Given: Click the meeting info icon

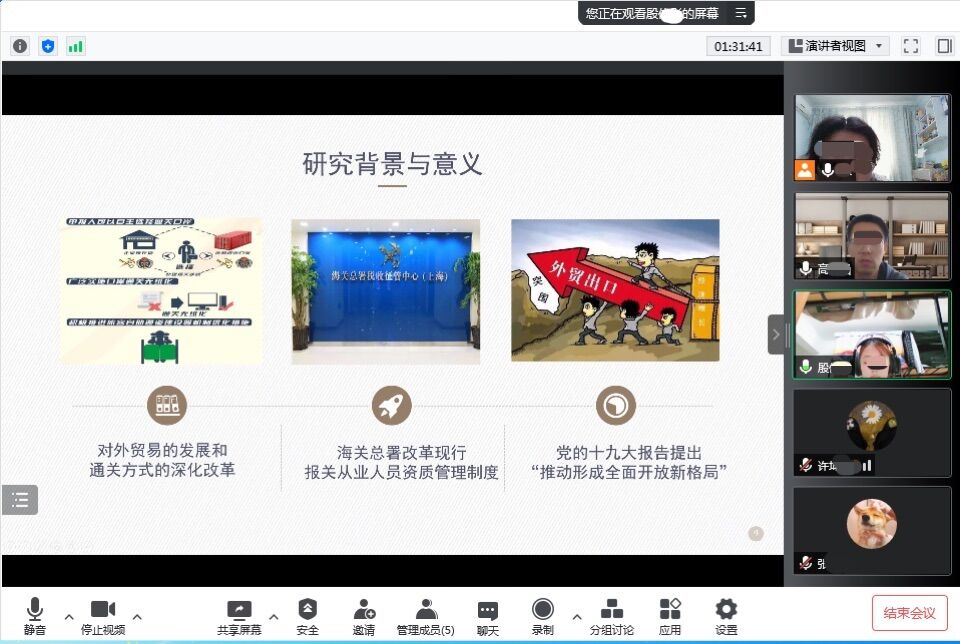Looking at the screenshot, I should 20,46.
